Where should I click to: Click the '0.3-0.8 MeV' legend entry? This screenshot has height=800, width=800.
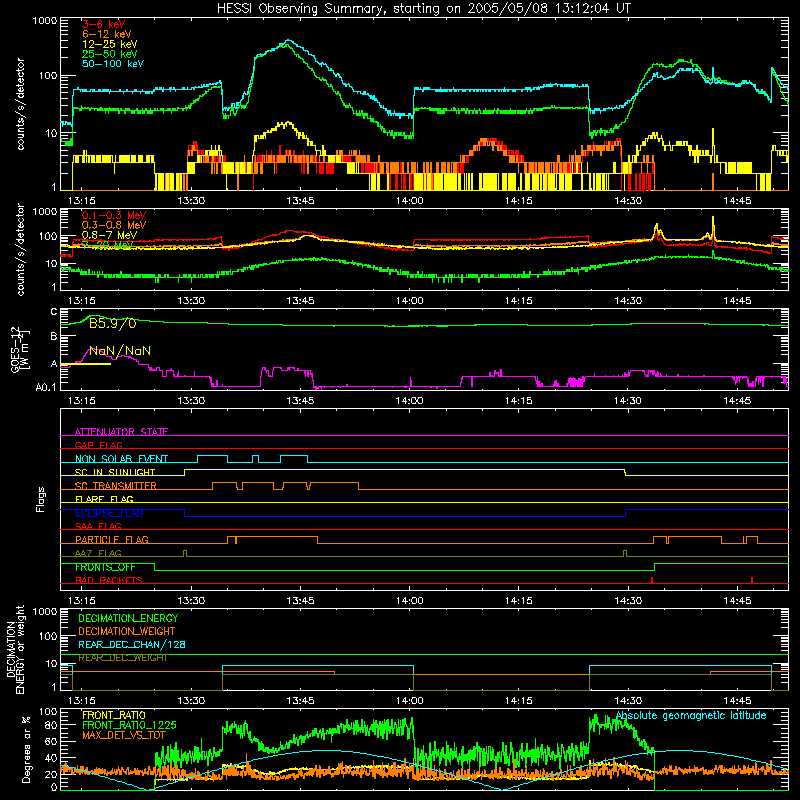pyautogui.click(x=114, y=225)
